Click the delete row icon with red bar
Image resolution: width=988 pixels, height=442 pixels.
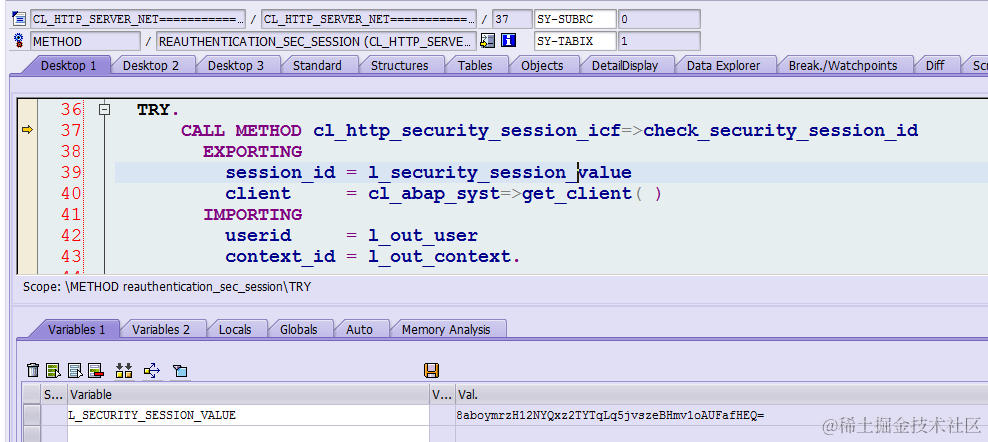[96, 370]
